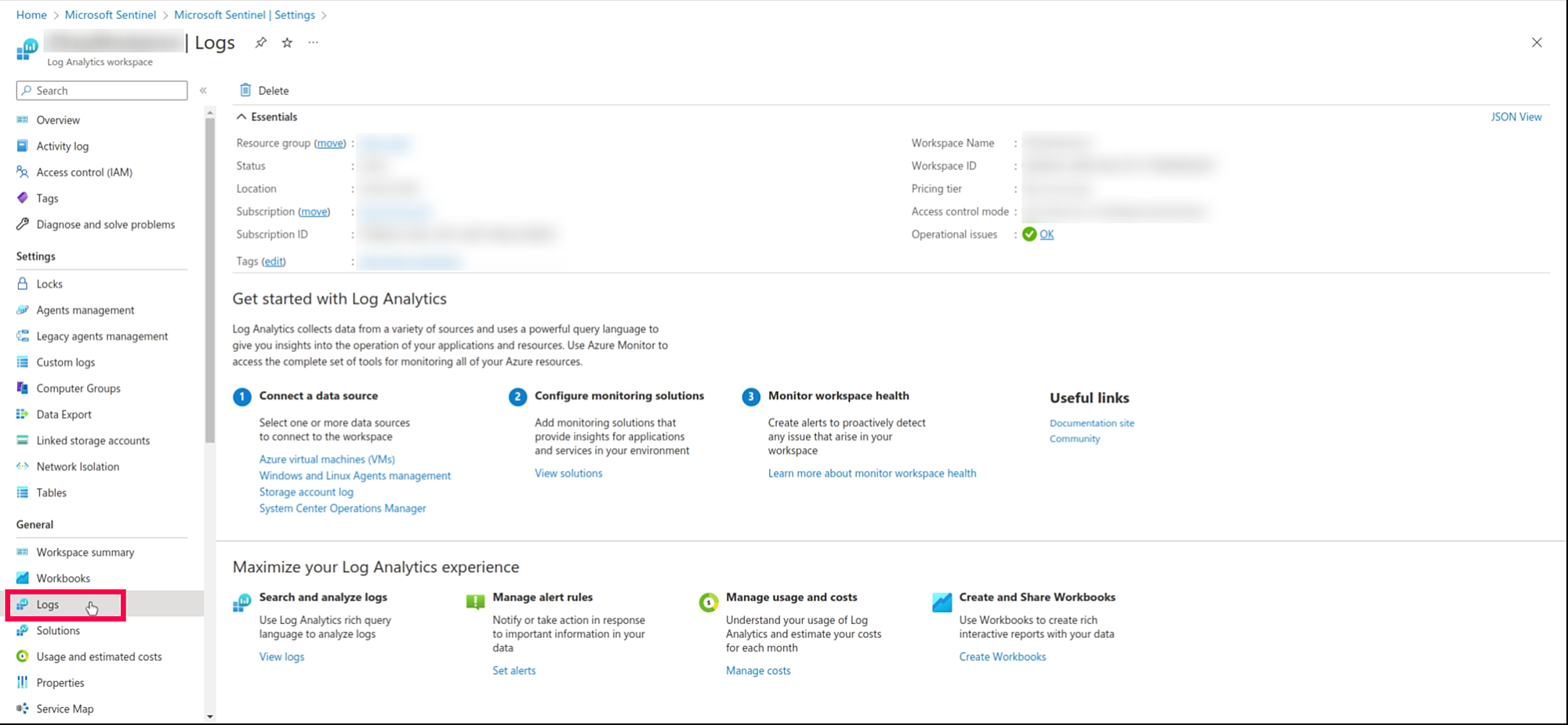This screenshot has width=1568, height=725.
Task: Click the Search and analyze logs icon
Action: (x=242, y=602)
